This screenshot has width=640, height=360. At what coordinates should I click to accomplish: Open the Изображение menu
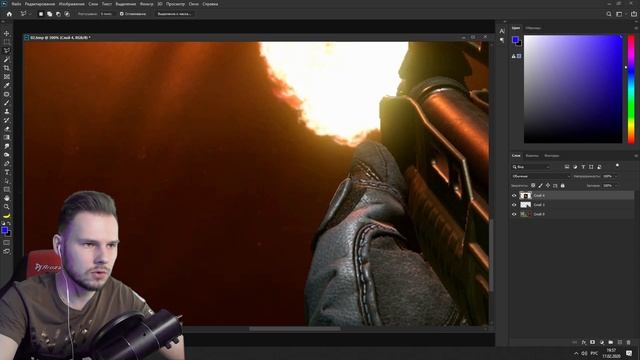coord(71,4)
